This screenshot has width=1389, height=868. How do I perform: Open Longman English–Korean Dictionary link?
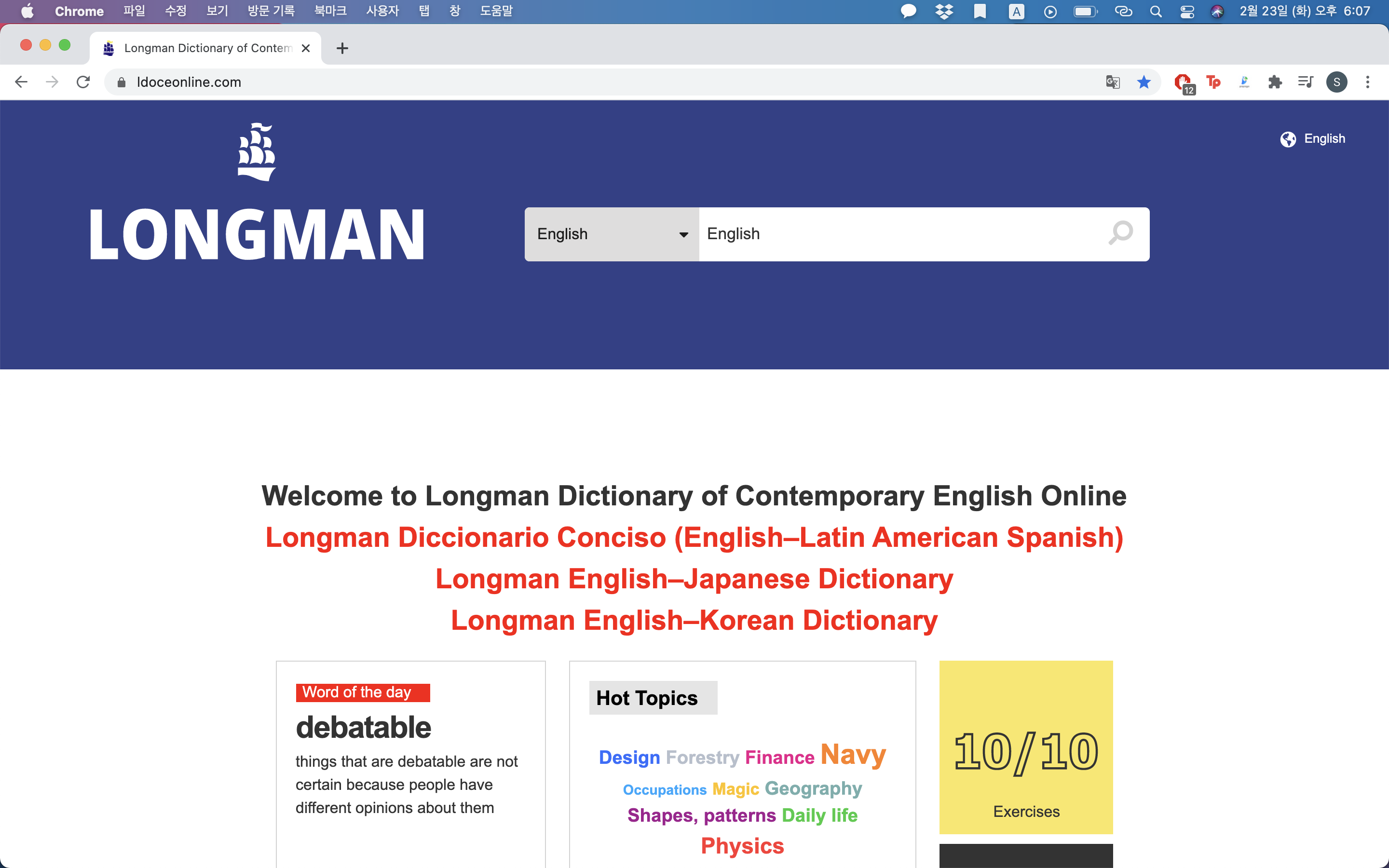point(694,620)
